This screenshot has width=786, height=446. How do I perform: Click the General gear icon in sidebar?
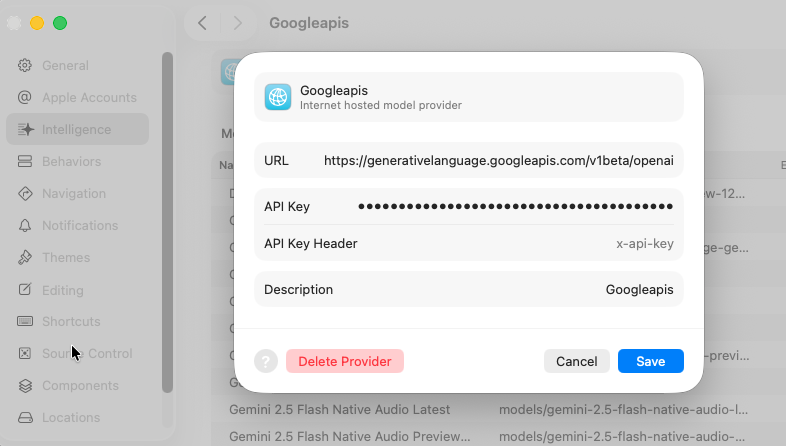25,66
